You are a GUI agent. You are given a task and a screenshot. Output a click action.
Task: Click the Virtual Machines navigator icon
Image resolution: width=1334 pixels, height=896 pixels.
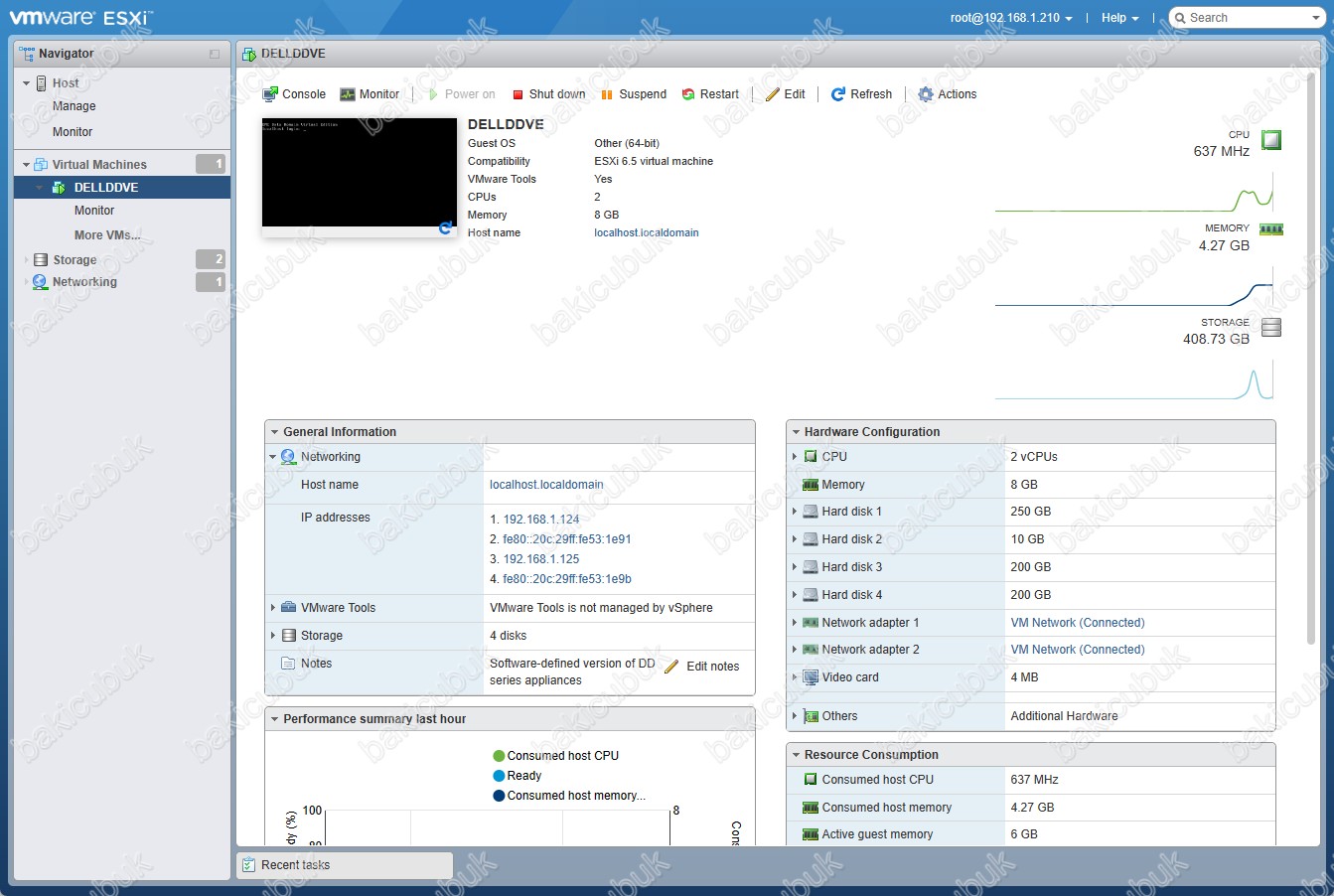point(41,164)
